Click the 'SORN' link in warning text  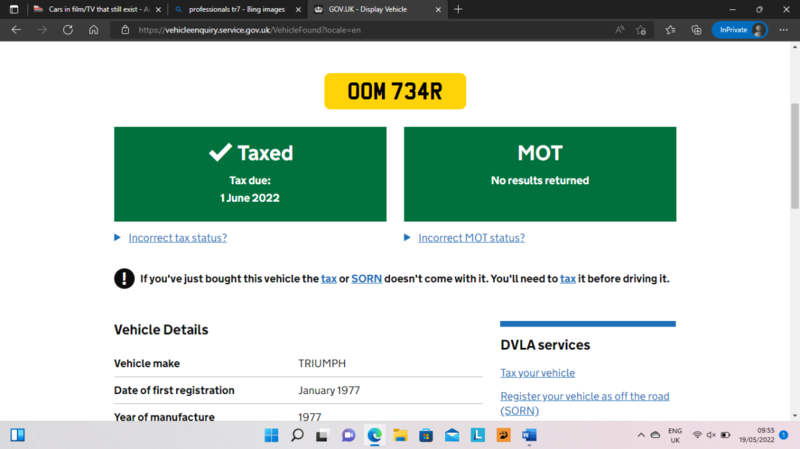click(x=366, y=279)
